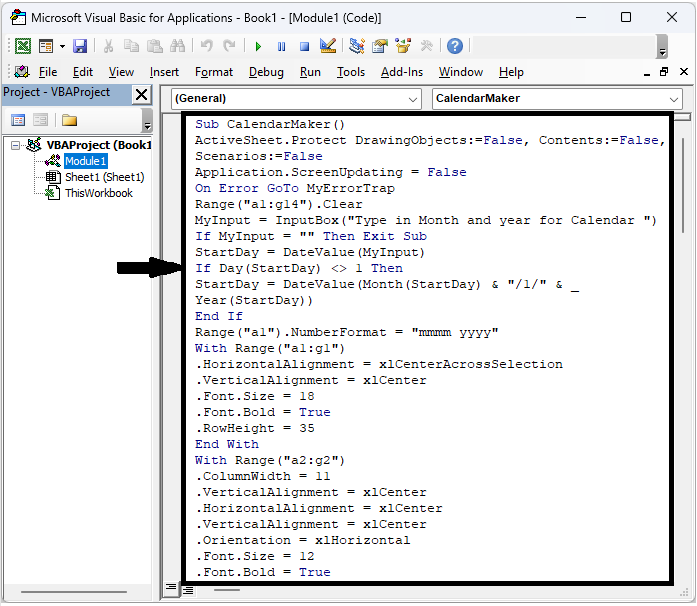Screen dimensions: 697x606
Task: Toggle Design Mode icon
Action: click(x=328, y=46)
